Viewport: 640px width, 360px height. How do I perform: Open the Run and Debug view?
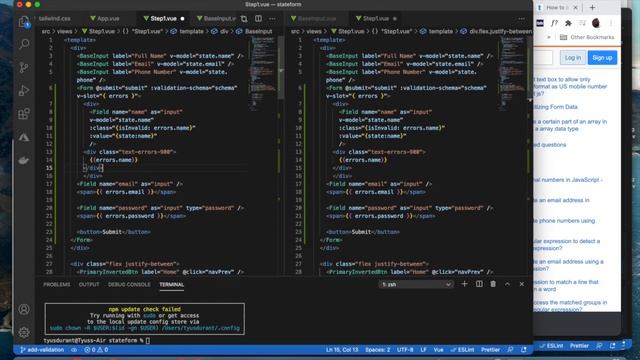(24, 90)
